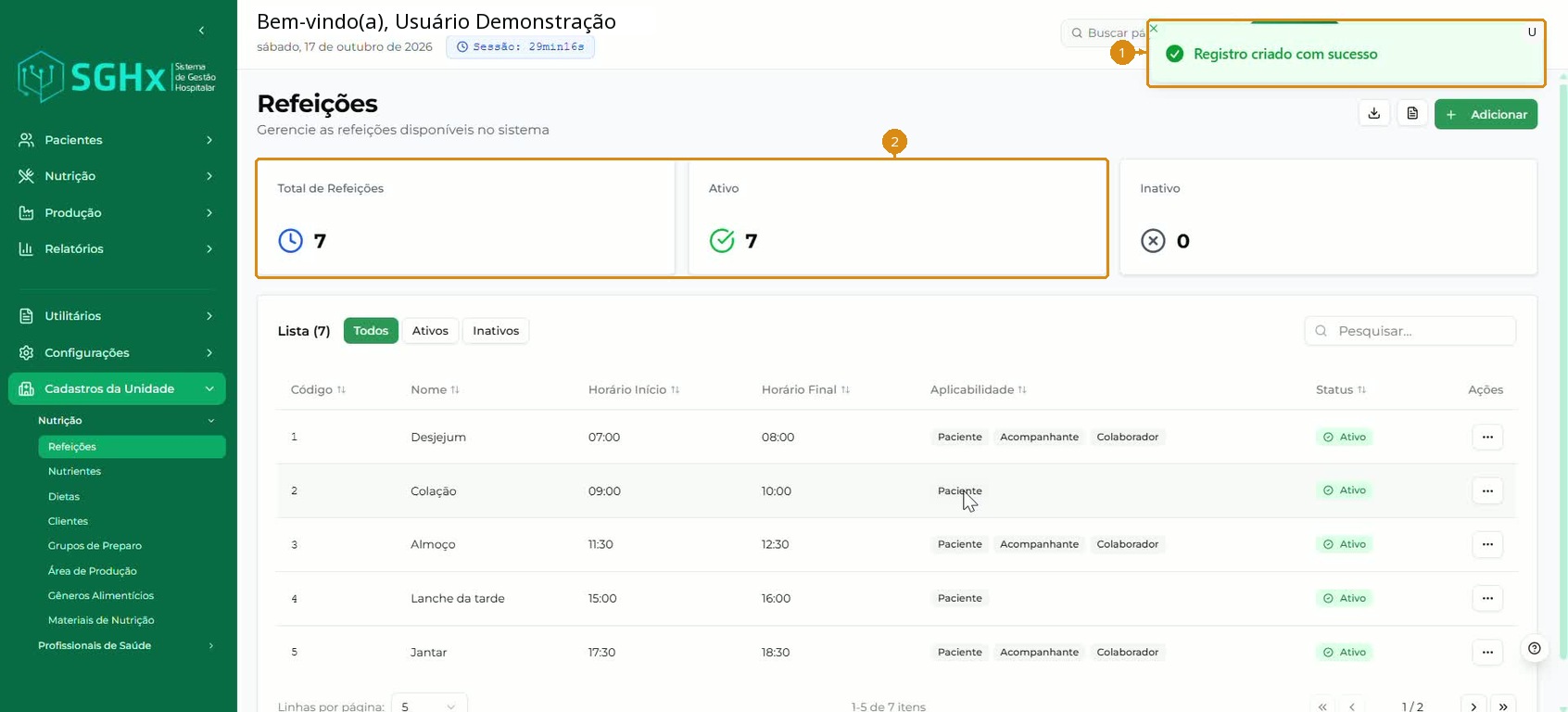This screenshot has width=1568, height=712.
Task: Expand the Nutrição top-level sidebar menu
Action: click(117, 176)
